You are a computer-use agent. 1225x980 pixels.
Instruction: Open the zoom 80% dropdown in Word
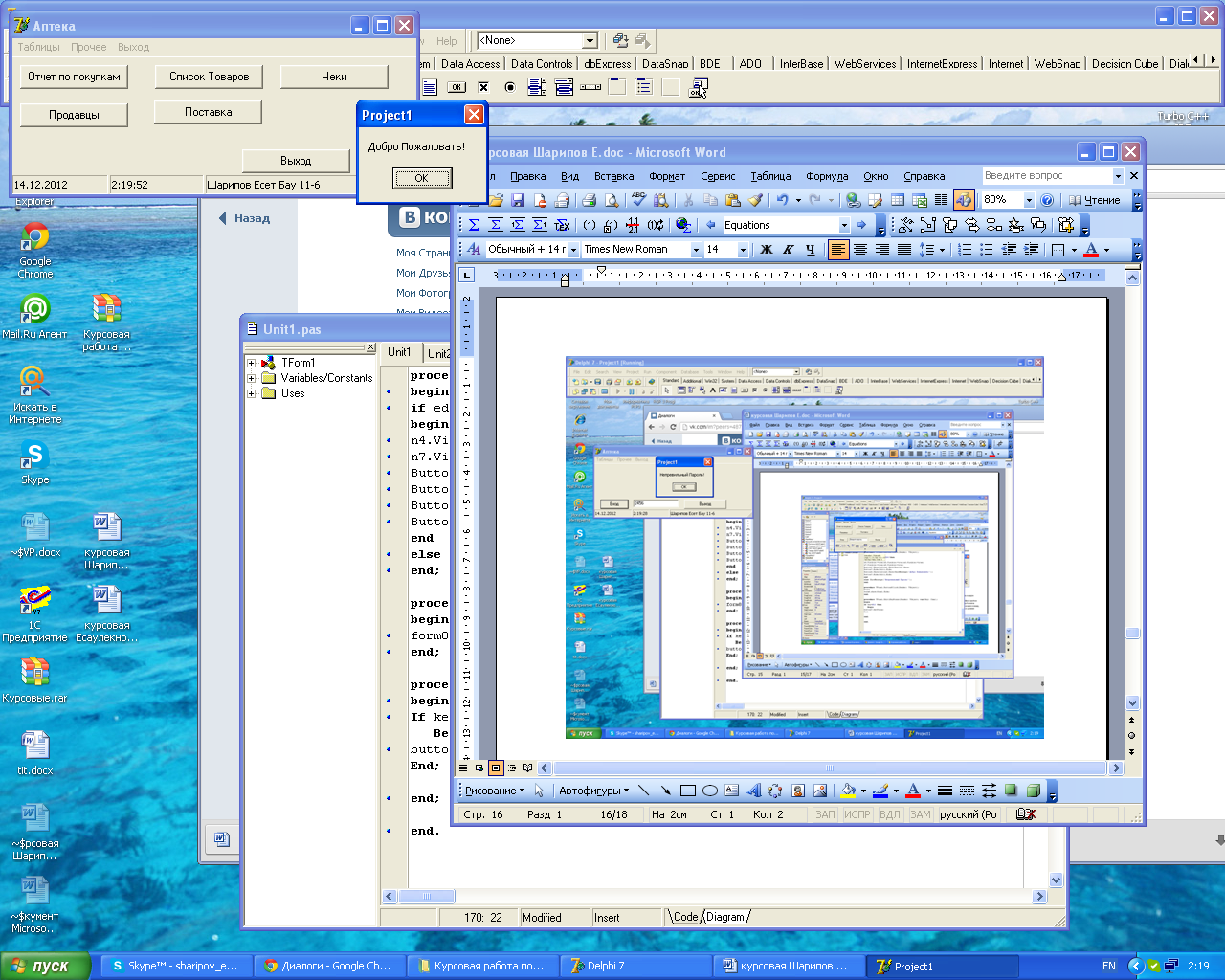click(1029, 200)
